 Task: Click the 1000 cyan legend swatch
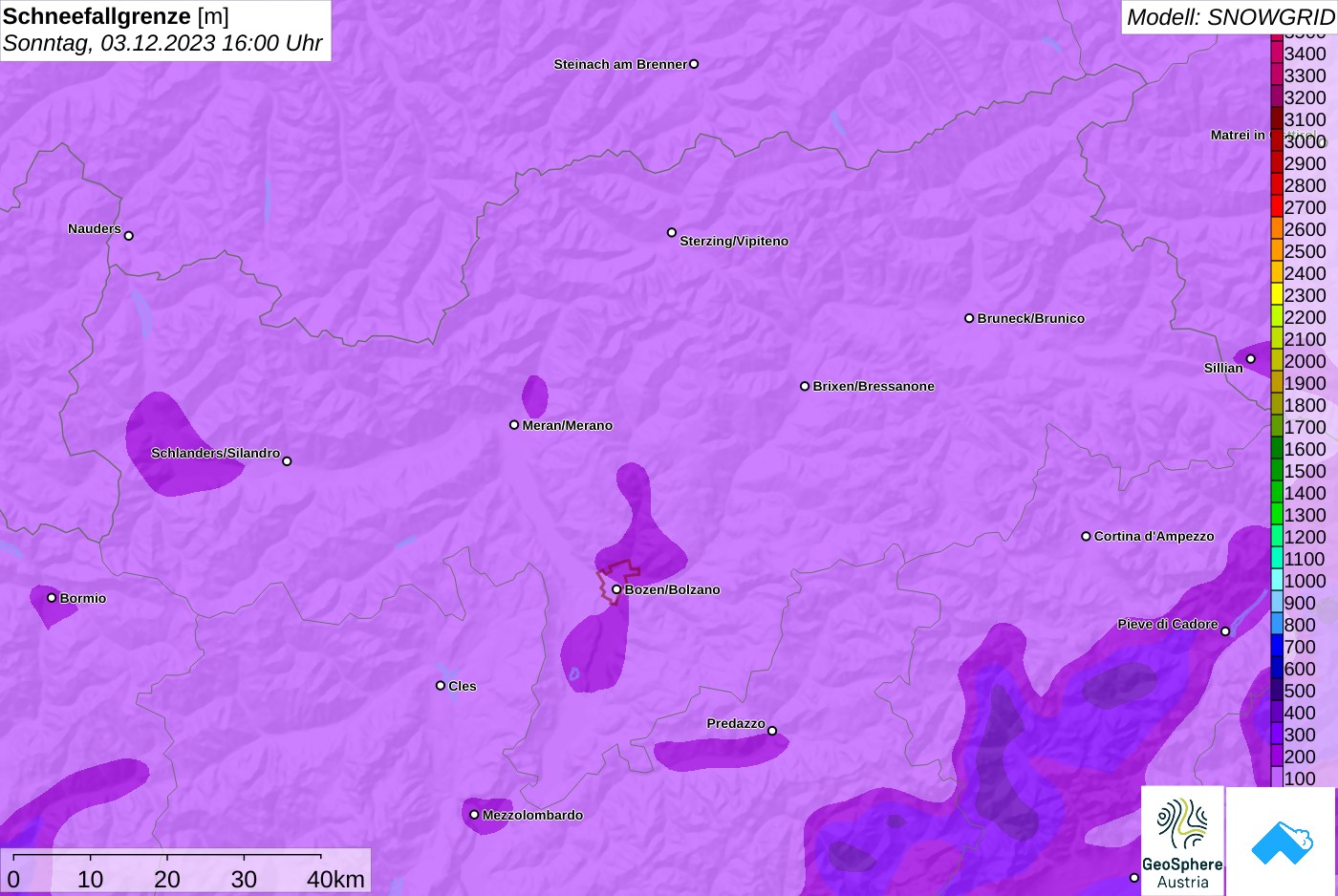(1277, 581)
